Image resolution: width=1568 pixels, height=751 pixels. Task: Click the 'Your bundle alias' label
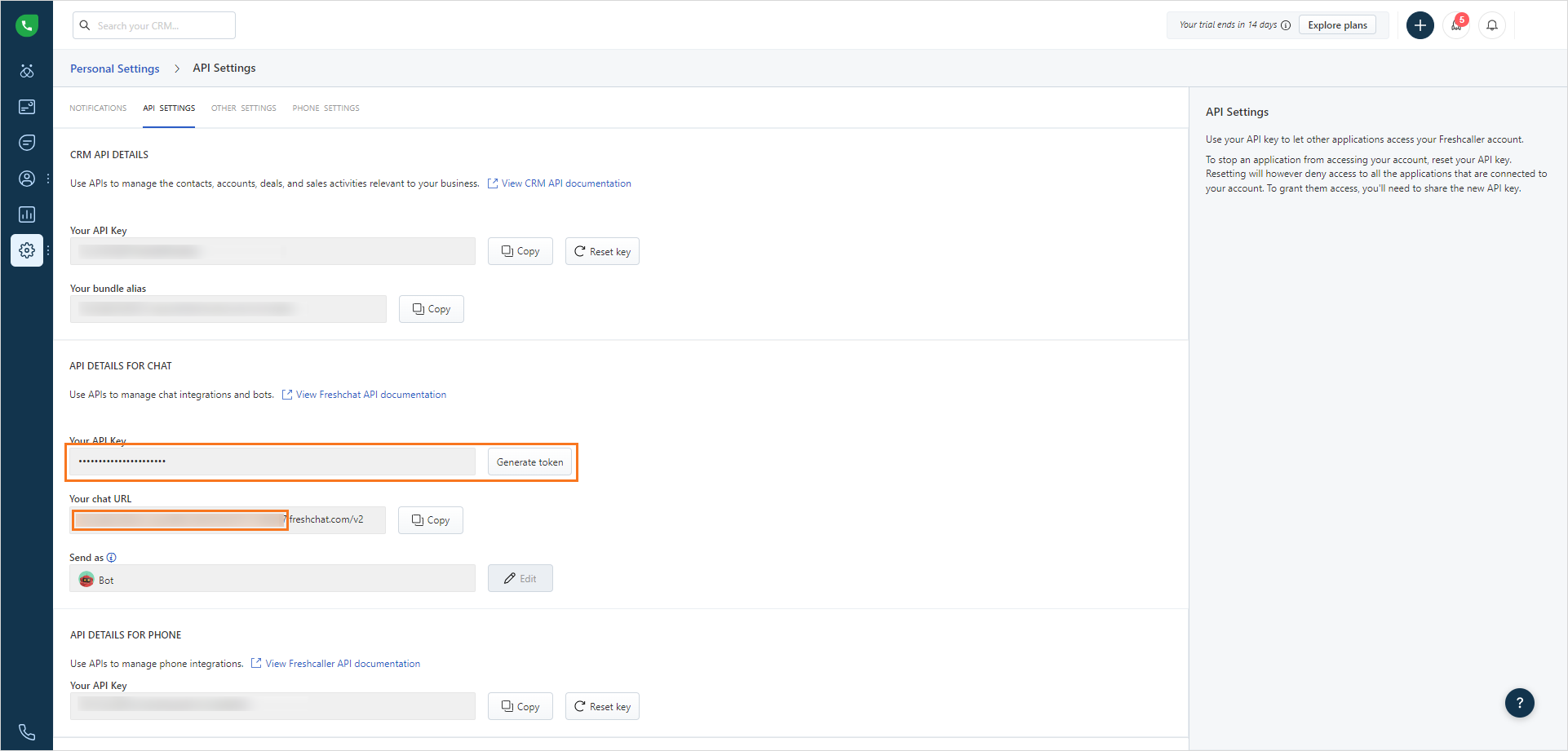pyautogui.click(x=109, y=289)
